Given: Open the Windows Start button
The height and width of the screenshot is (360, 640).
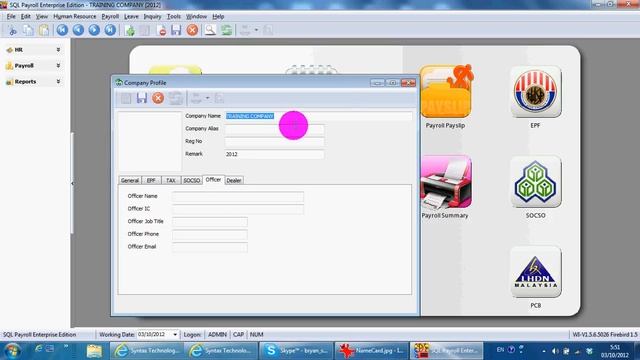Looking at the screenshot, I should (12, 351).
